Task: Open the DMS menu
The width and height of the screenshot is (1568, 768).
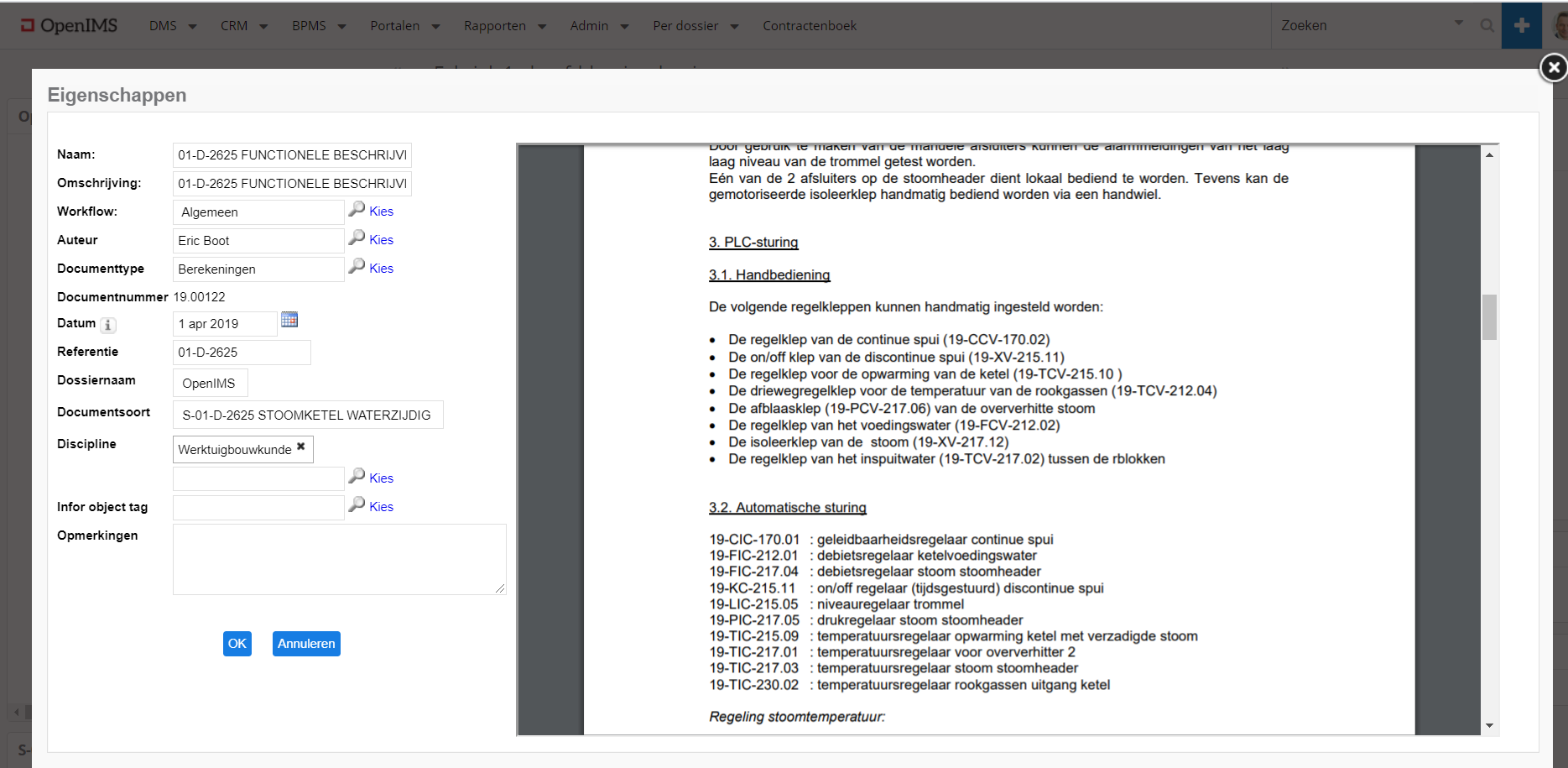Action: click(x=172, y=26)
